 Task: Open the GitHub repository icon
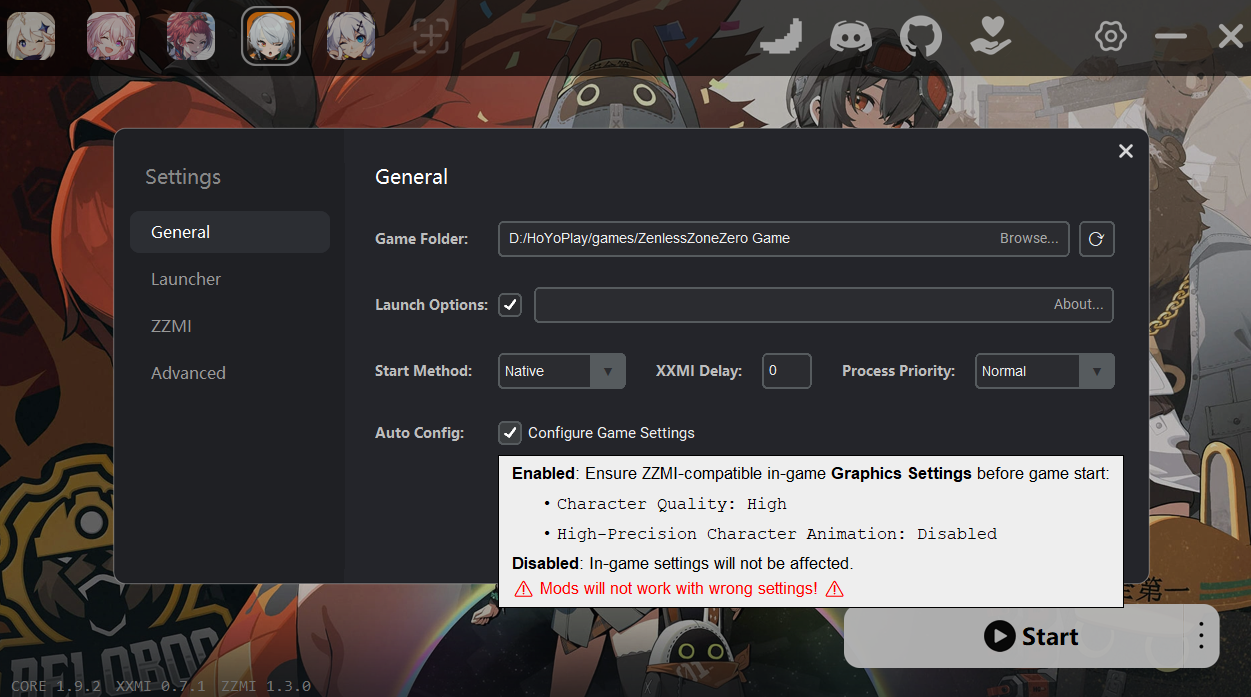[921, 37]
